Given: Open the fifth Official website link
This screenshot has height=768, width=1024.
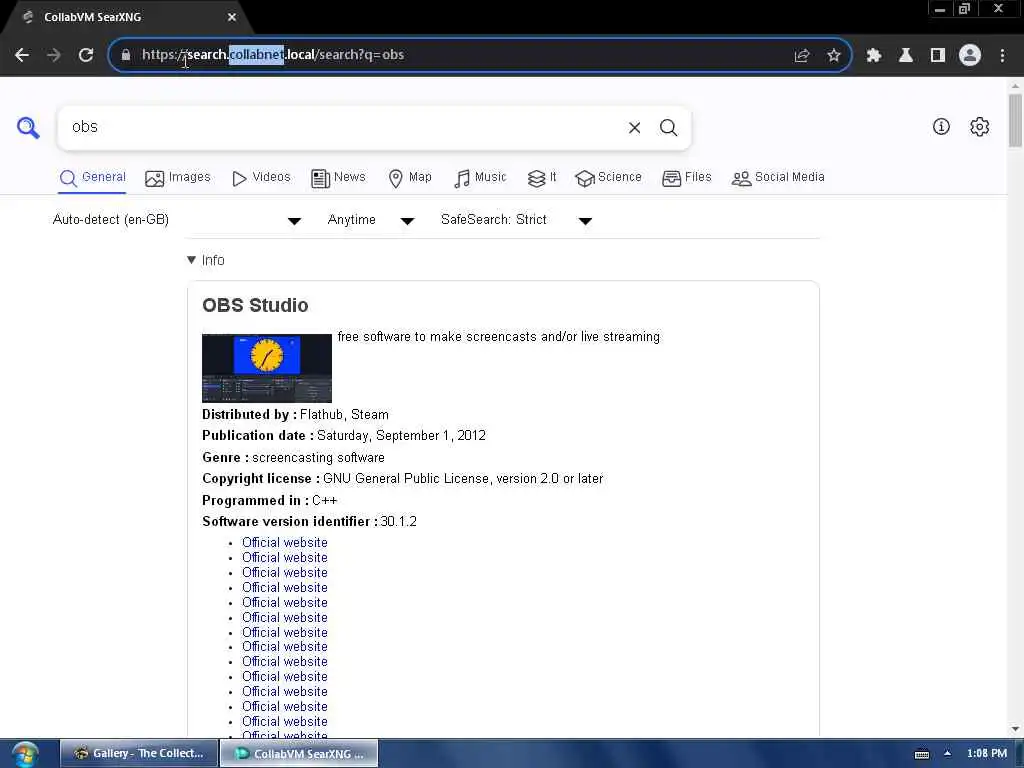Looking at the screenshot, I should [285, 603].
